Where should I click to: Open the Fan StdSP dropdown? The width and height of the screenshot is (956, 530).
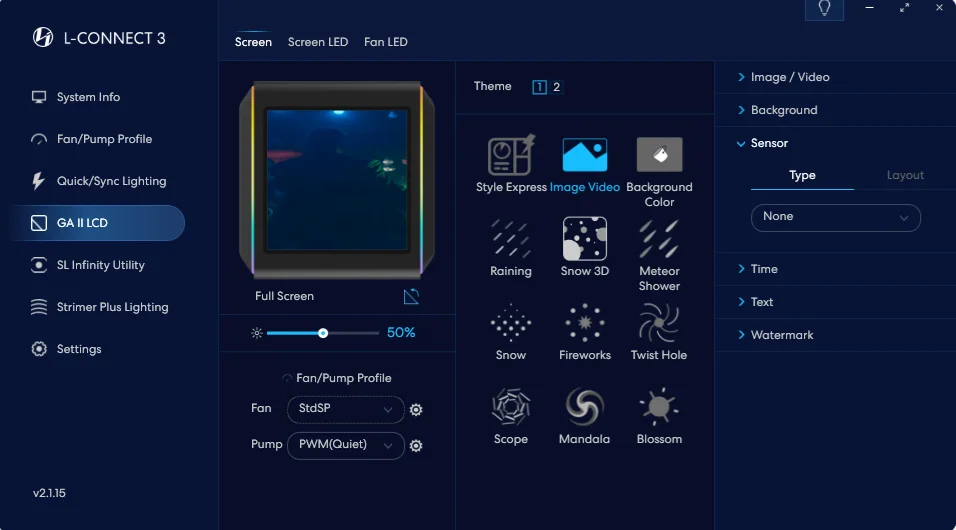point(345,409)
